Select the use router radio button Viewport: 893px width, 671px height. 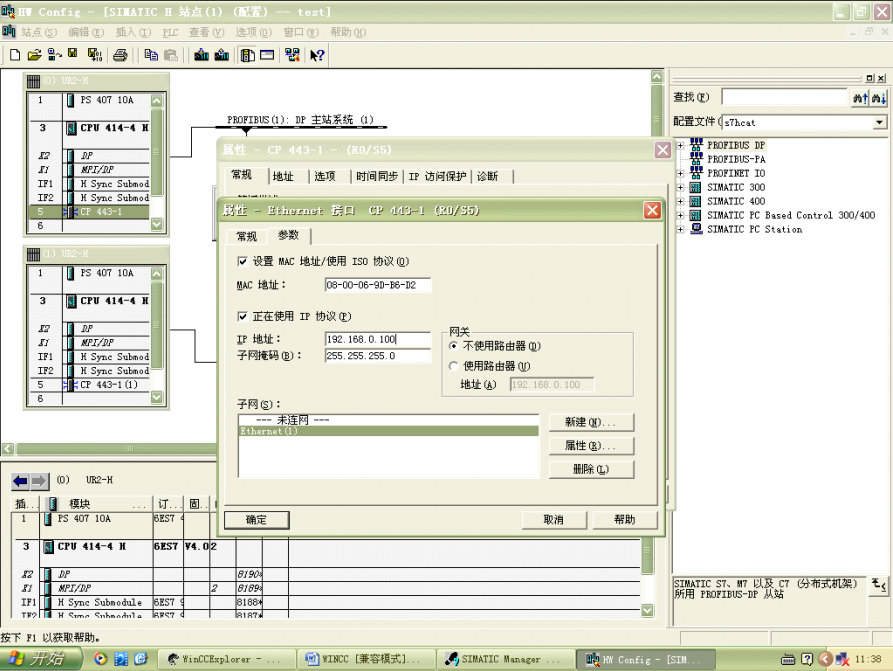(455, 366)
